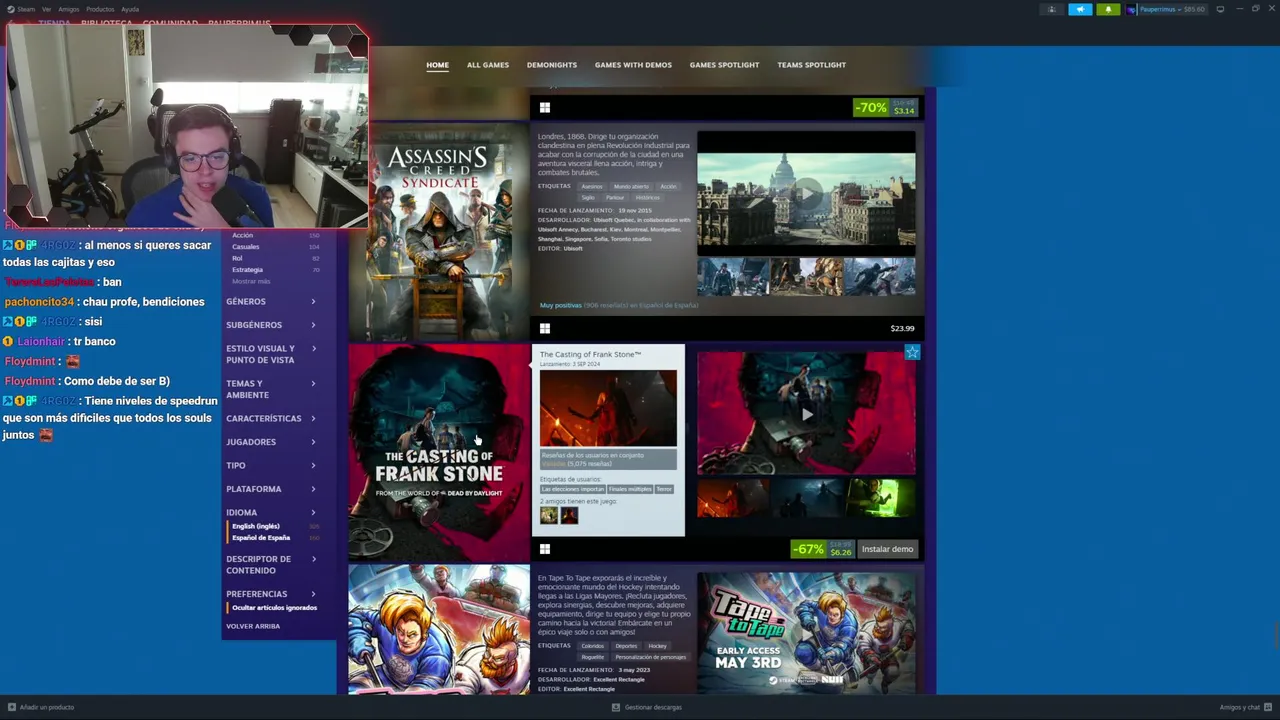Open the Amigos menu
Screen dimensions: 1280x720
tap(68, 9)
